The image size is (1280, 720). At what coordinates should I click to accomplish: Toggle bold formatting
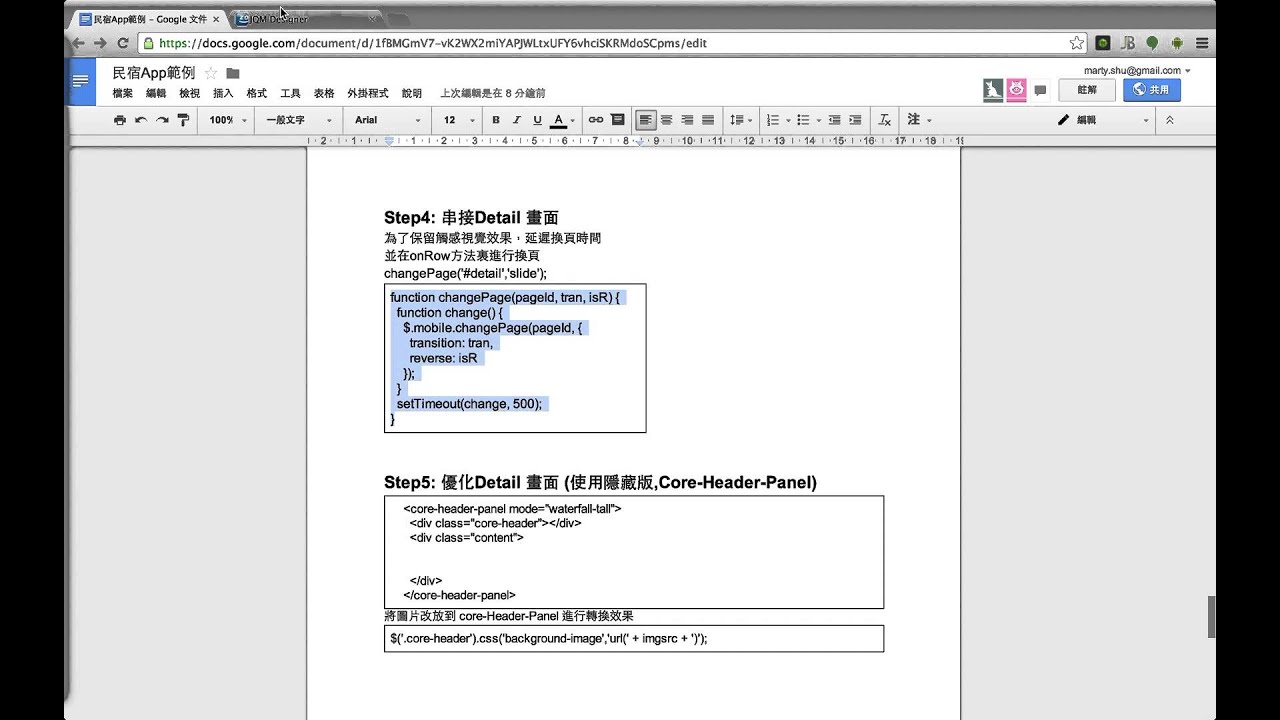[x=496, y=120]
